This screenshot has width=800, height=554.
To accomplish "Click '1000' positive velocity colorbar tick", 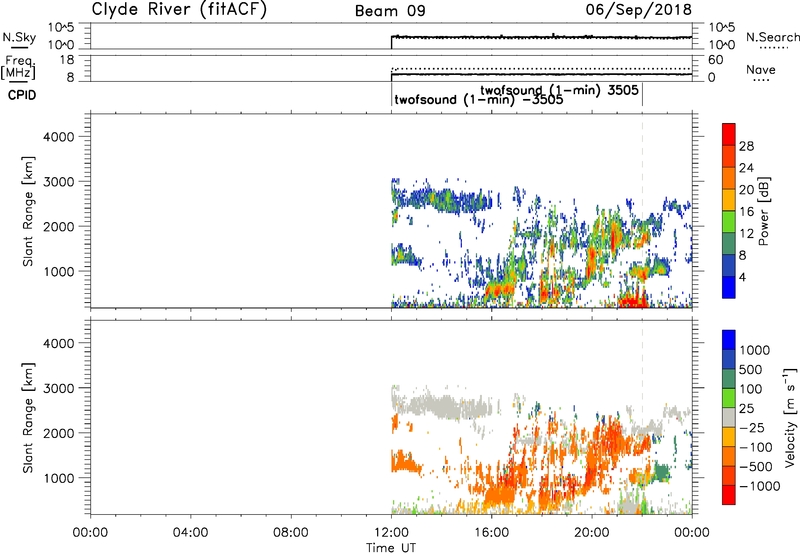I will pos(754,350).
